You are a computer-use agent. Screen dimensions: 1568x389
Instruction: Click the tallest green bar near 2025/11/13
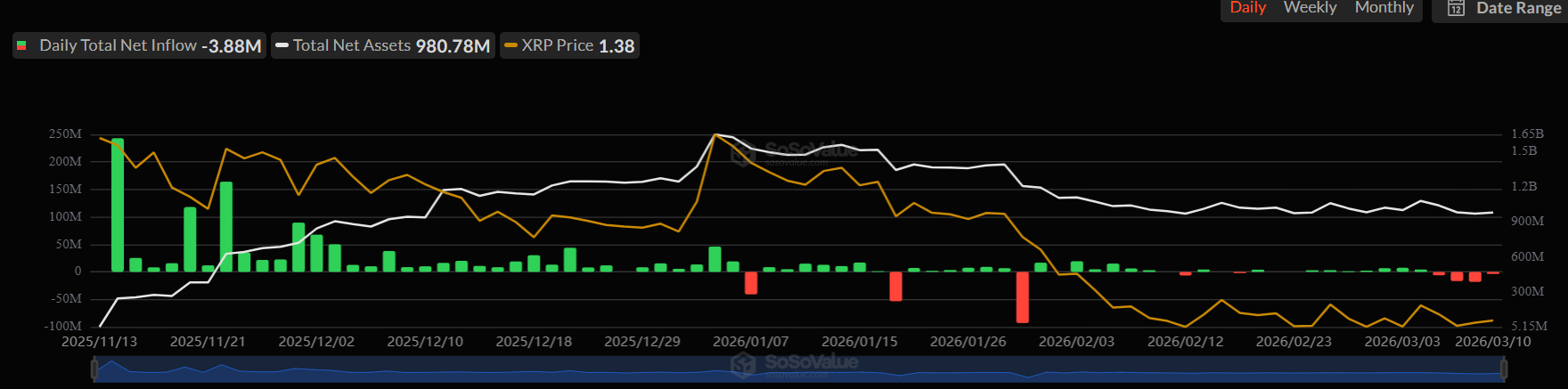click(118, 205)
